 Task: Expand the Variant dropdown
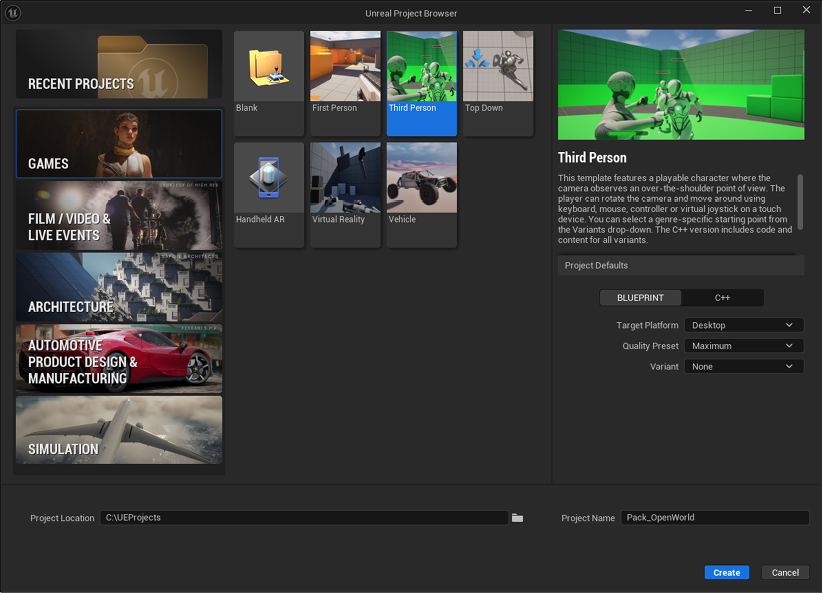[x=743, y=366]
